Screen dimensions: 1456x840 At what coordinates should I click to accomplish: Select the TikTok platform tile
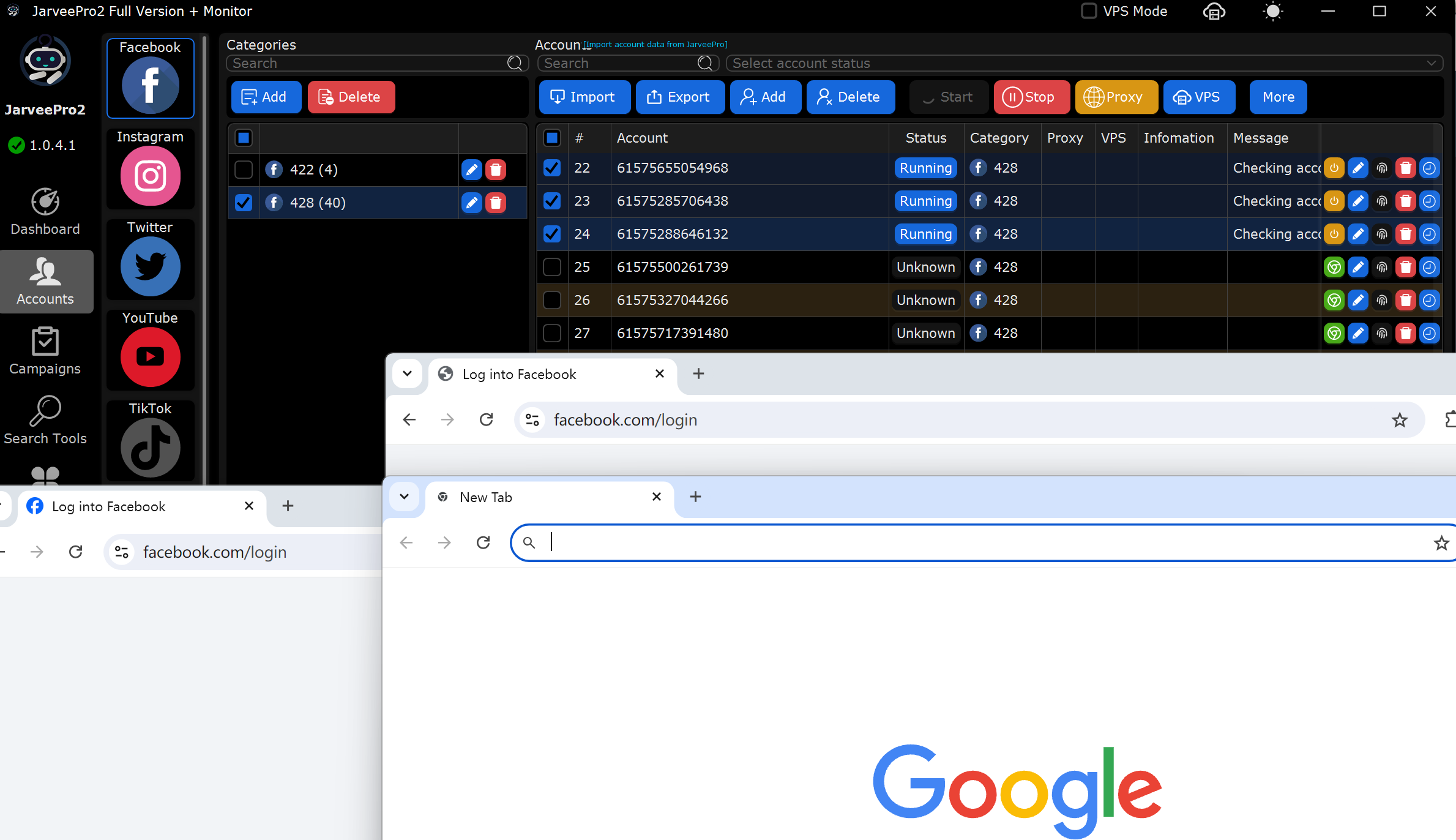tap(151, 440)
